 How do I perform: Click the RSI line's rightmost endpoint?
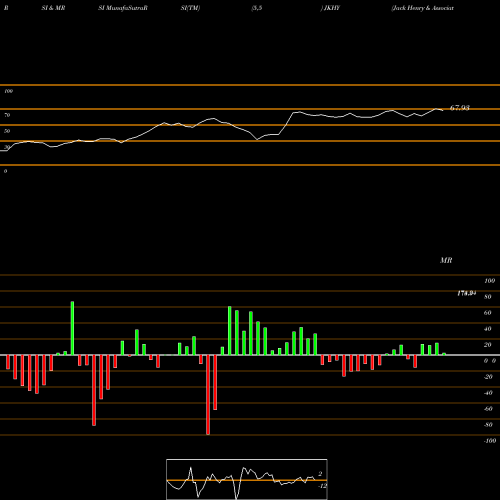click(x=443, y=110)
